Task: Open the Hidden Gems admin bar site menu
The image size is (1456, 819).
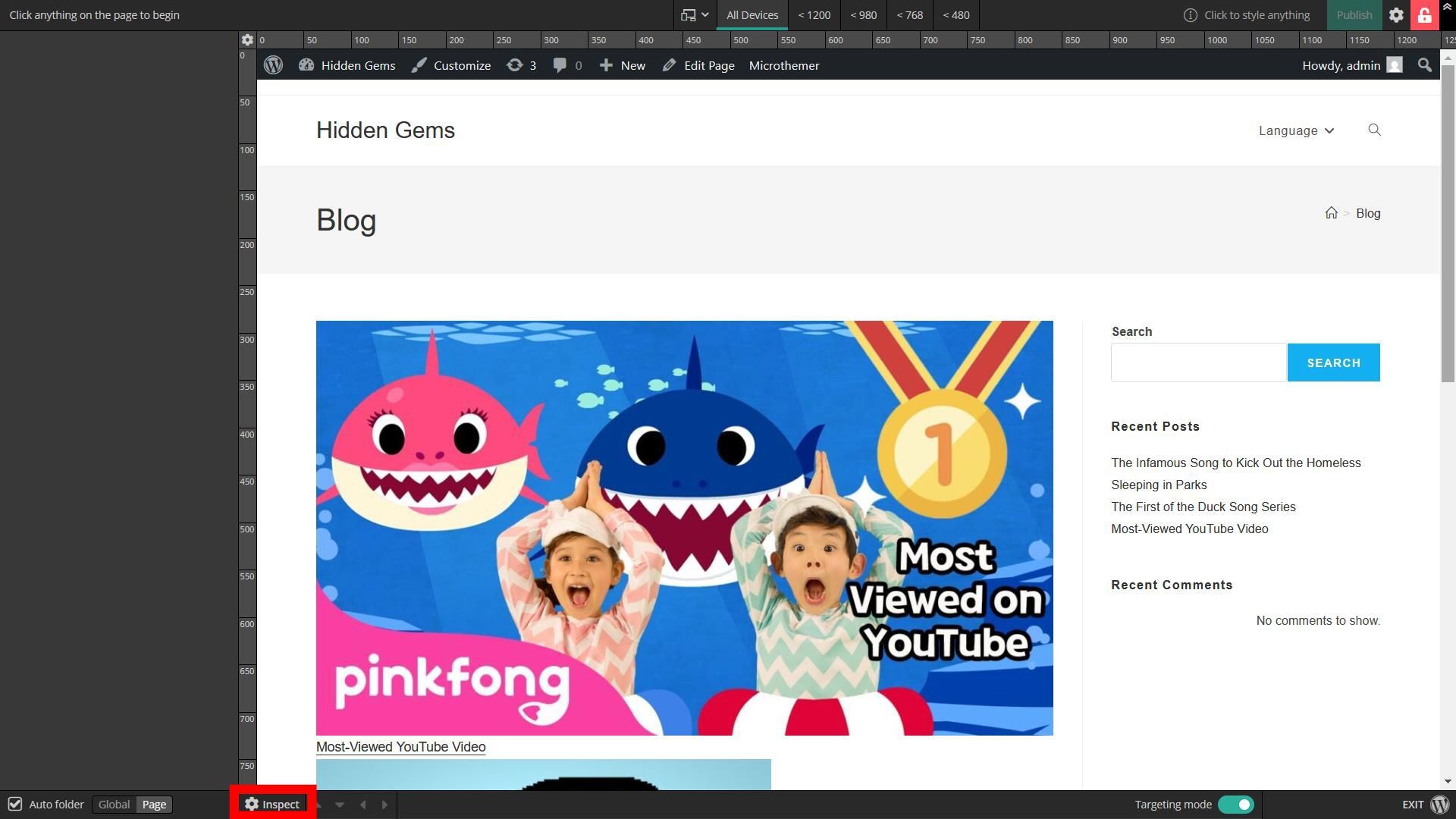Action: click(x=347, y=65)
